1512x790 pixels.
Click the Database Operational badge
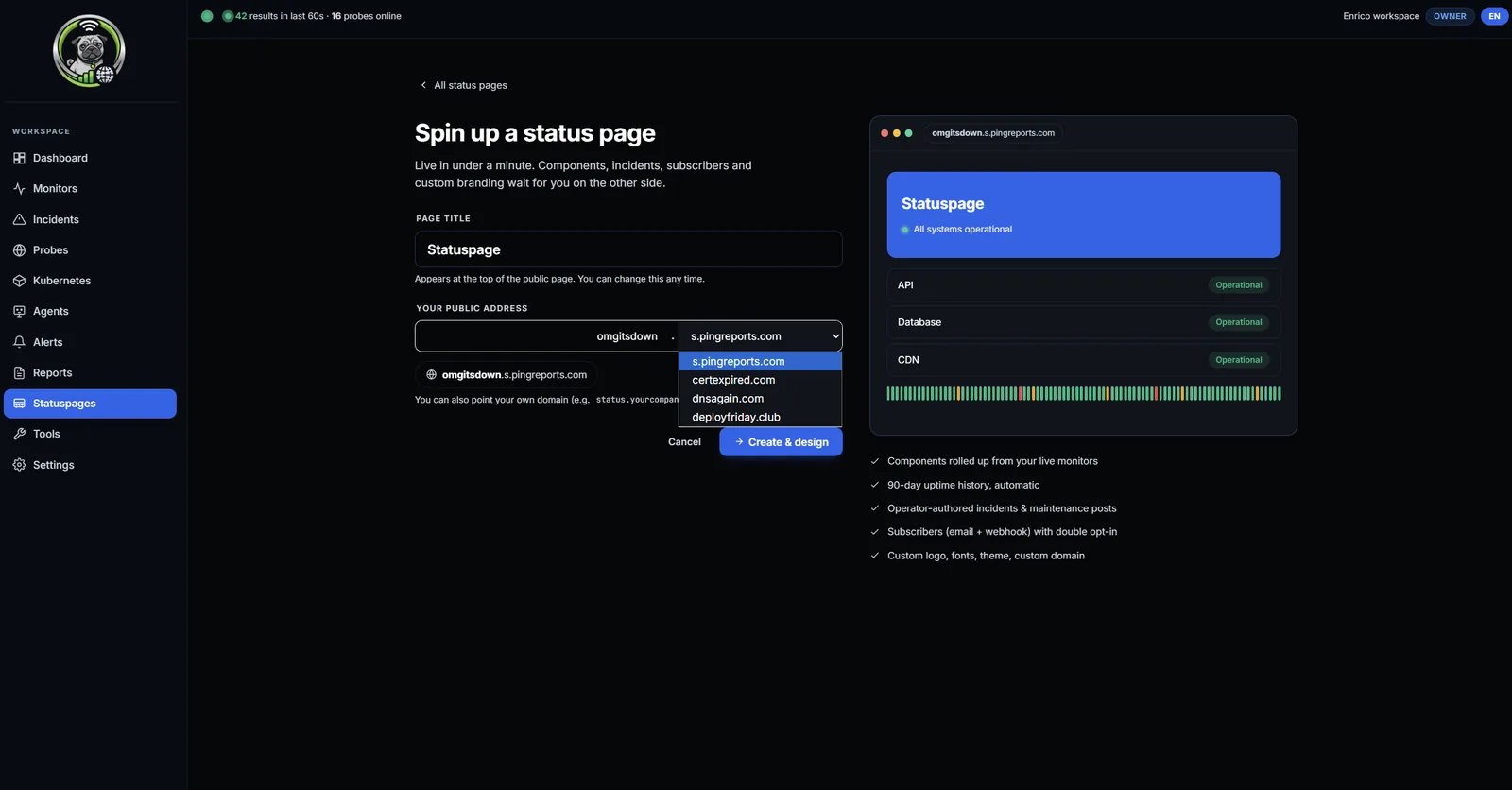click(x=1238, y=322)
